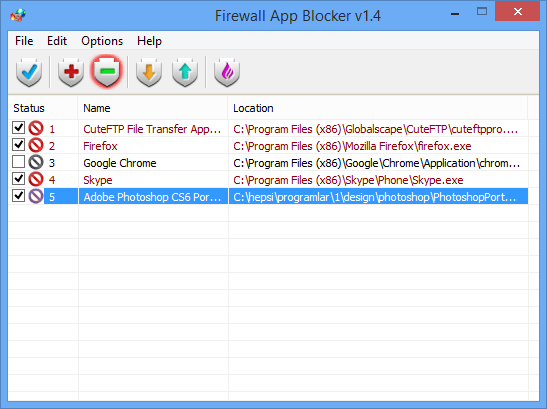Image resolution: width=547 pixels, height=409 pixels.
Task: Click the blue checkmark shield icon
Action: pyautogui.click(x=29, y=72)
